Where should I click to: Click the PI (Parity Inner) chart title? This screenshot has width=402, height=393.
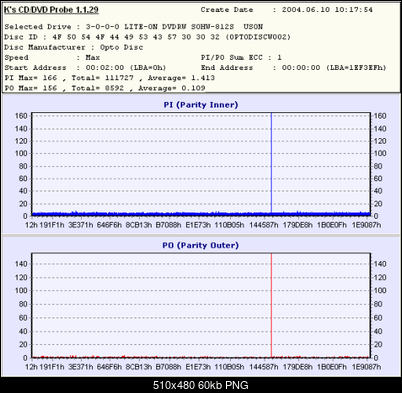201,105
